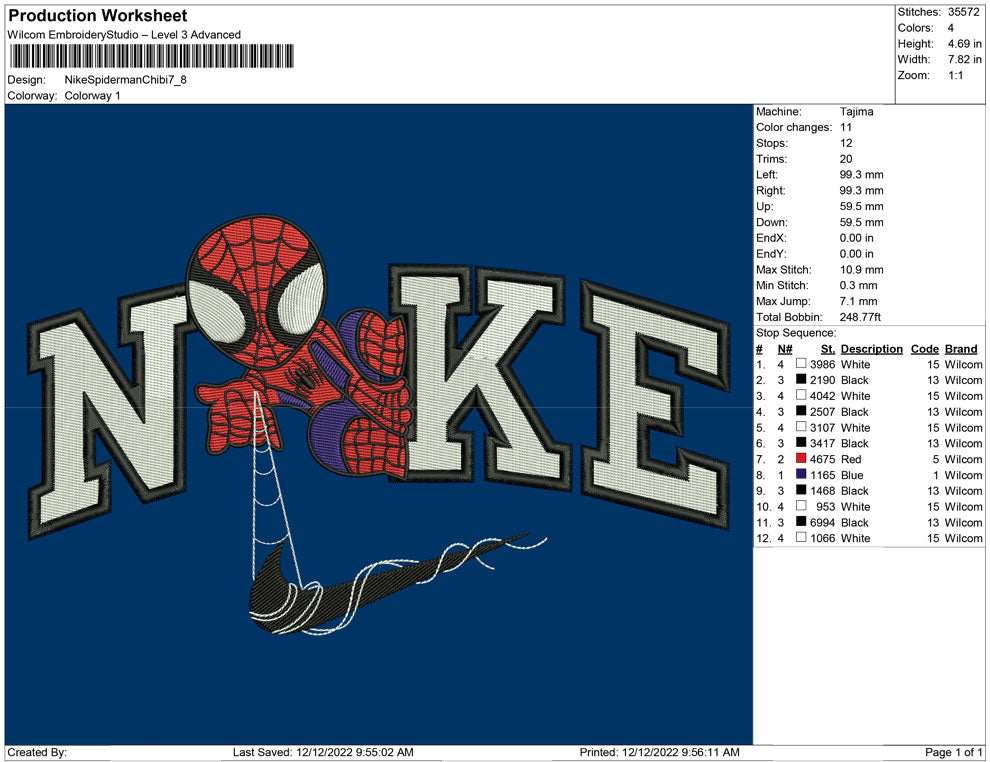This screenshot has width=990, height=762.
Task: Select the 'Production Worksheet' title
Action: coord(98,16)
